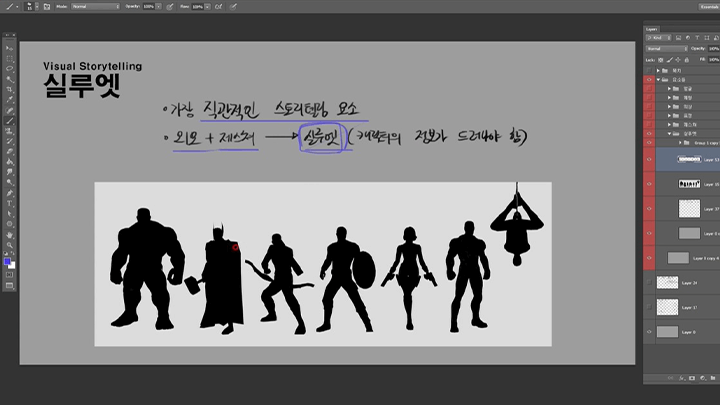
Task: Open the layer filter Kind dropdown
Action: tap(659, 38)
